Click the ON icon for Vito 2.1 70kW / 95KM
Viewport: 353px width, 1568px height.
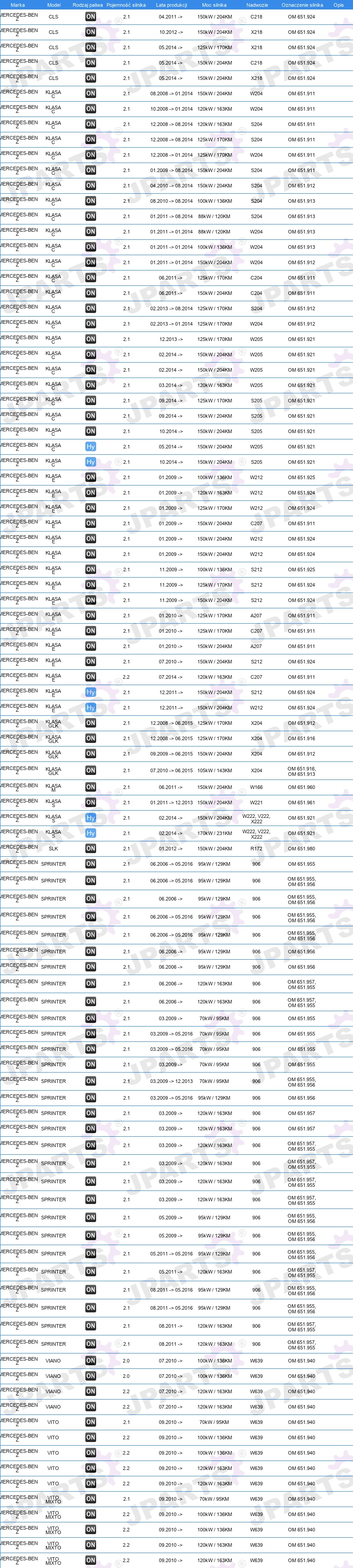pyautogui.click(x=91, y=1422)
